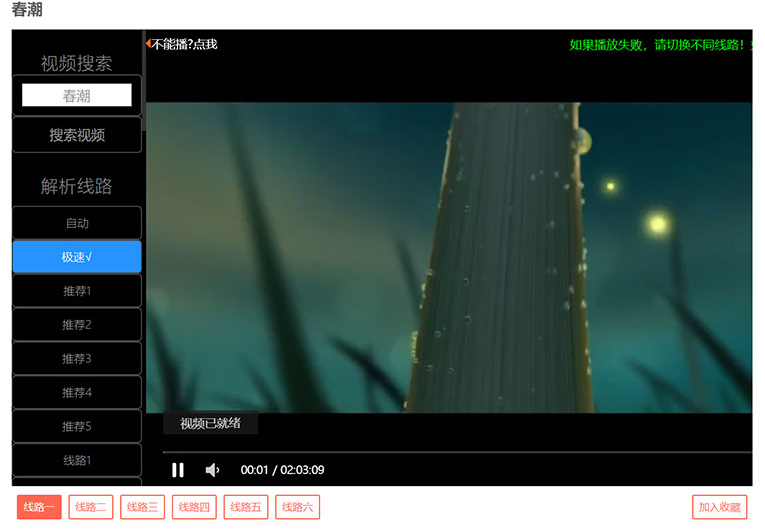Viewport: 765px width, 532px height.
Task: Choose the 推荐3 parsing line
Action: click(x=77, y=359)
